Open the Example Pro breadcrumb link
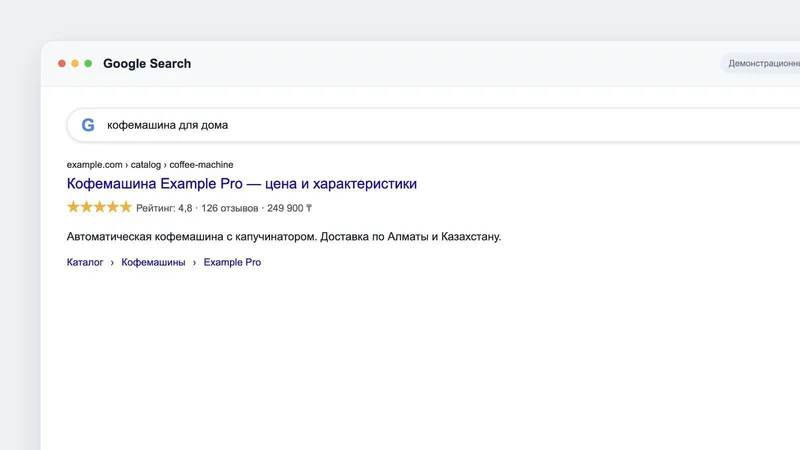 [x=232, y=262]
